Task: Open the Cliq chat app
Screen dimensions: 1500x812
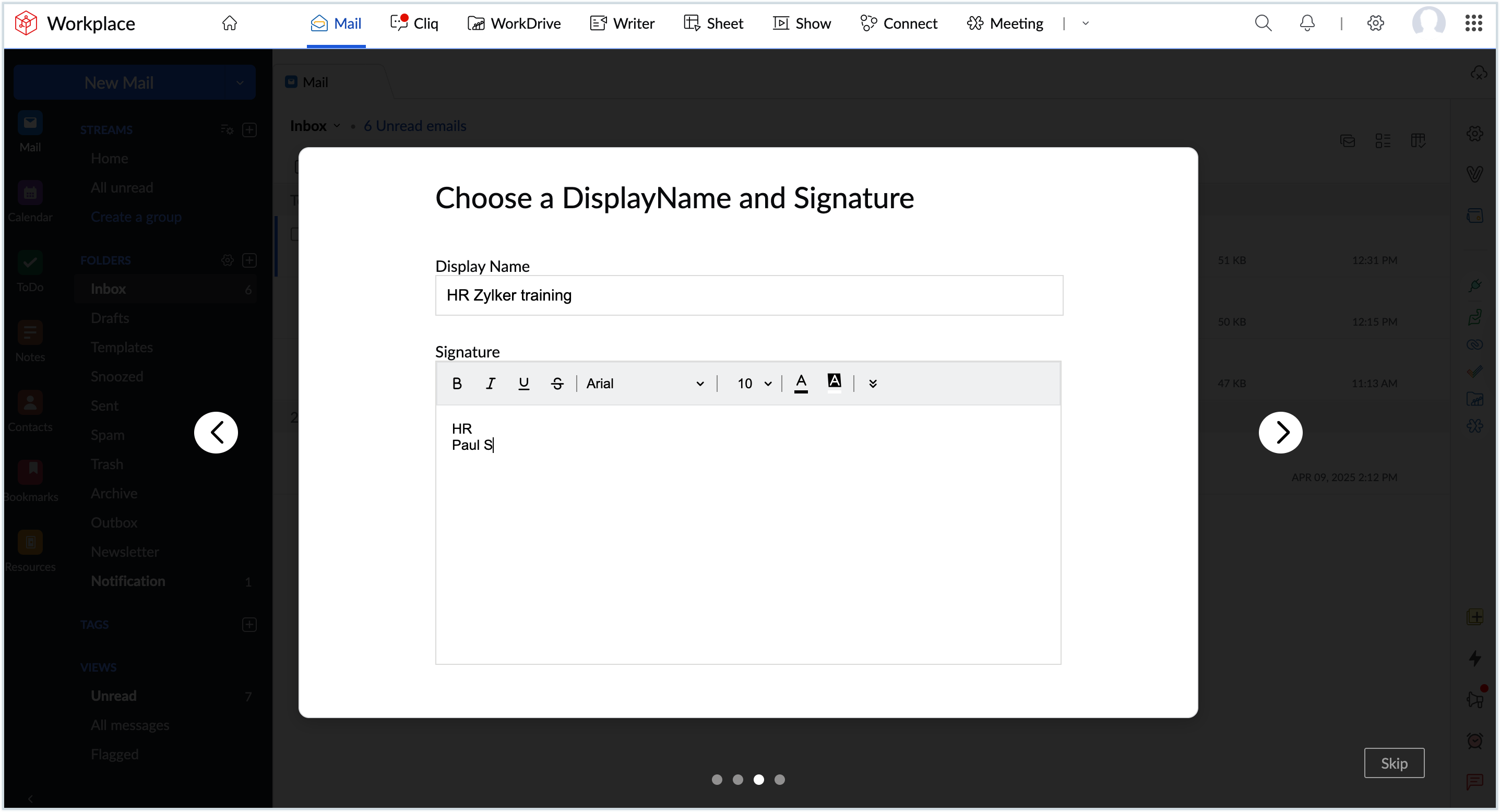Action: click(x=414, y=23)
